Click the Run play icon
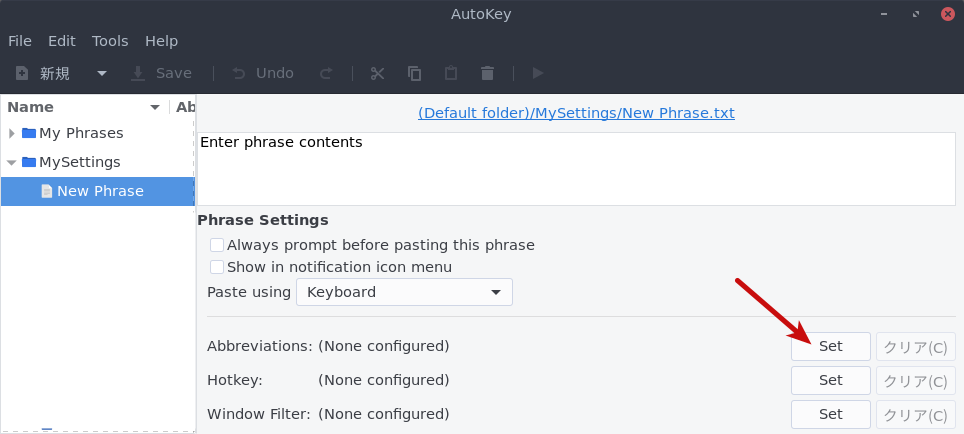The height and width of the screenshot is (434, 964). click(x=538, y=73)
